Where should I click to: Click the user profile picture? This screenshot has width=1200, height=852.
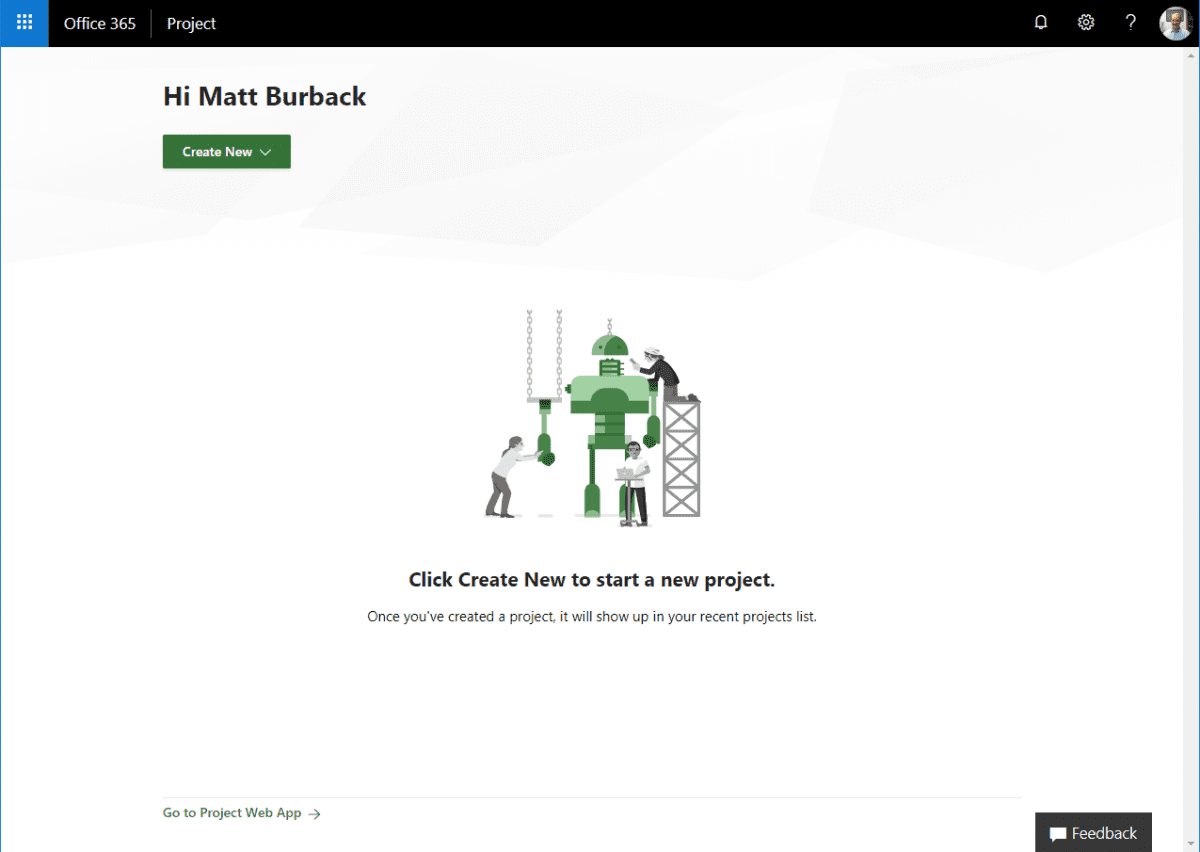pos(1175,22)
